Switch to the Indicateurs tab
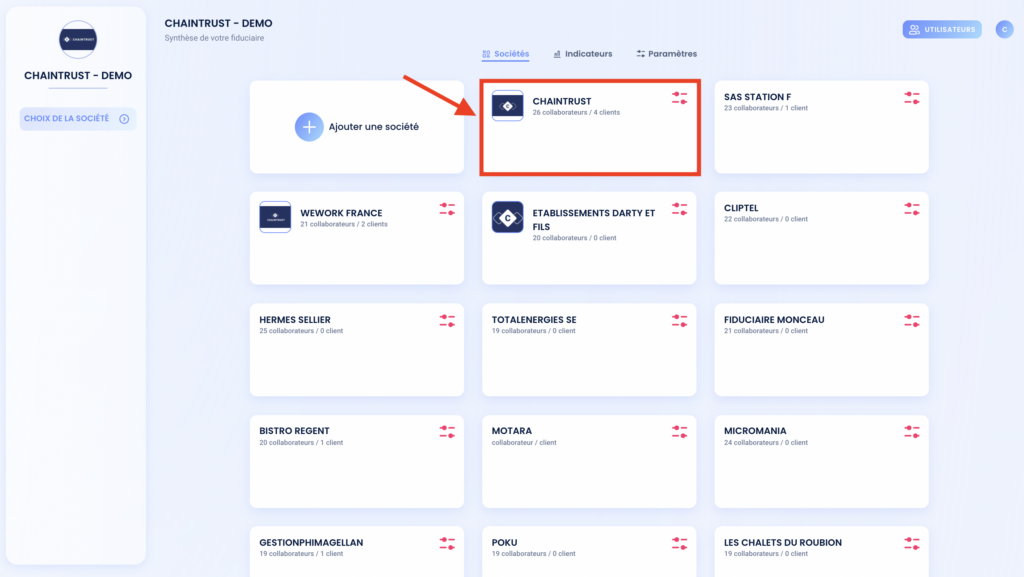The width and height of the screenshot is (1024, 577). (583, 54)
